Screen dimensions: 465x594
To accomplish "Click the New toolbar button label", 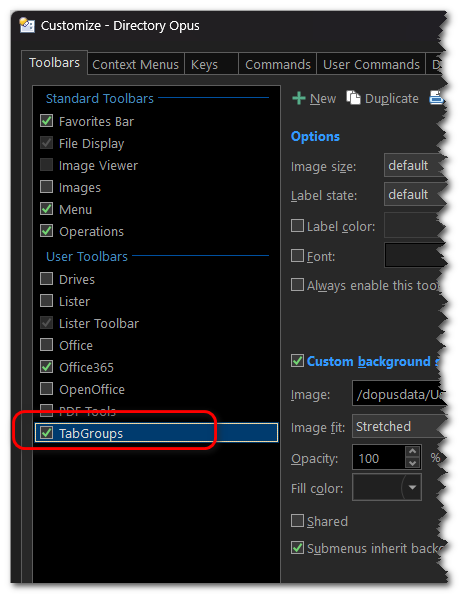I will point(323,98).
